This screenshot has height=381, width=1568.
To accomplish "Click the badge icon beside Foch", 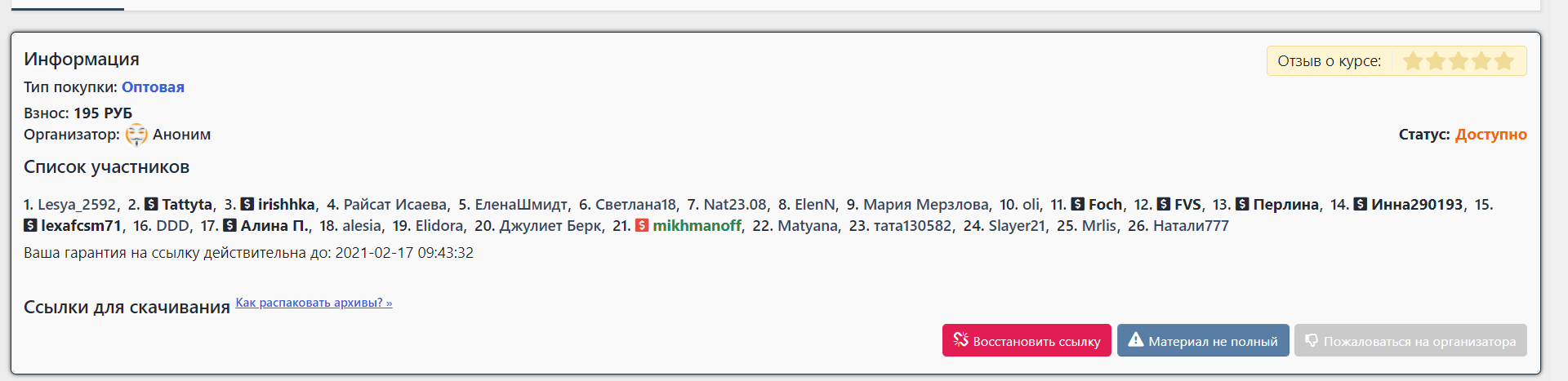I will point(1077,204).
